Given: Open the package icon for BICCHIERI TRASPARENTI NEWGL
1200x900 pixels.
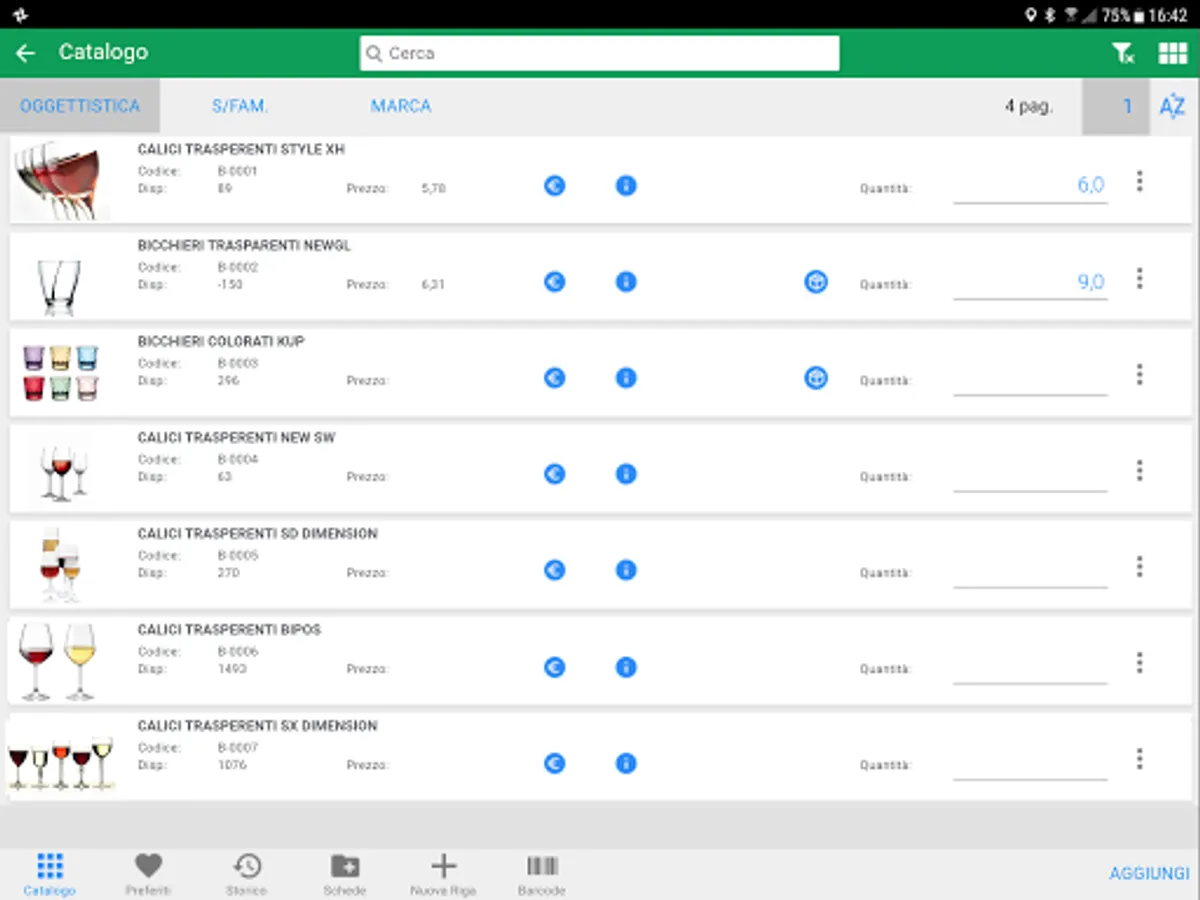Looking at the screenshot, I should pos(816,282).
